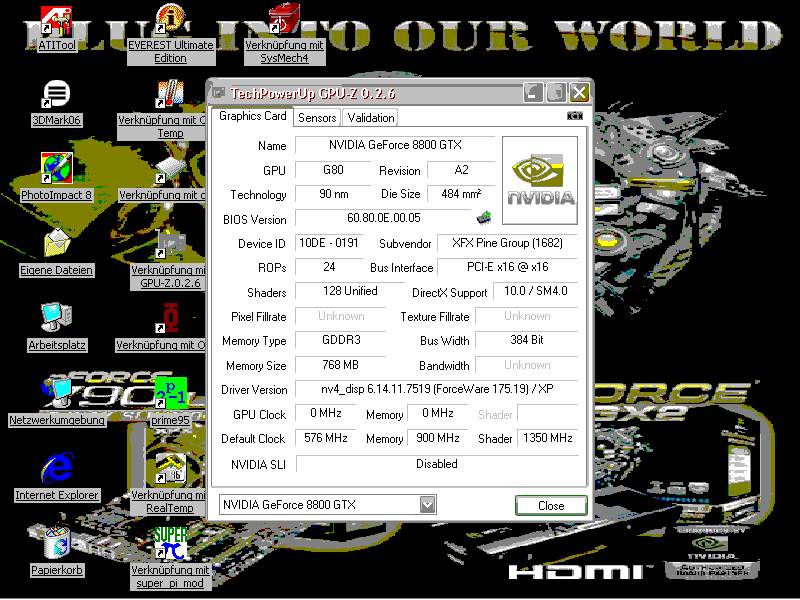The width and height of the screenshot is (800, 600).
Task: Expand the GPU selection dropdown arrow
Action: point(428,505)
